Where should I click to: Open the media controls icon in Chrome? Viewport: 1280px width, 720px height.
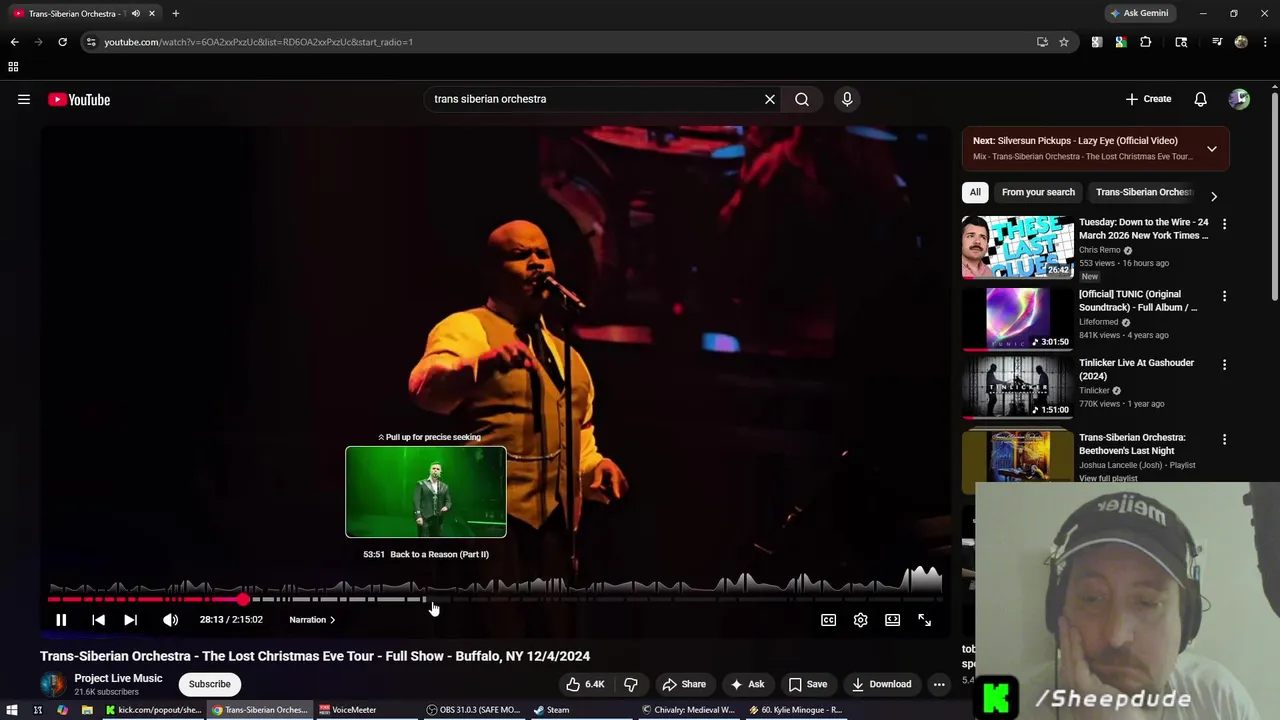point(1217,42)
